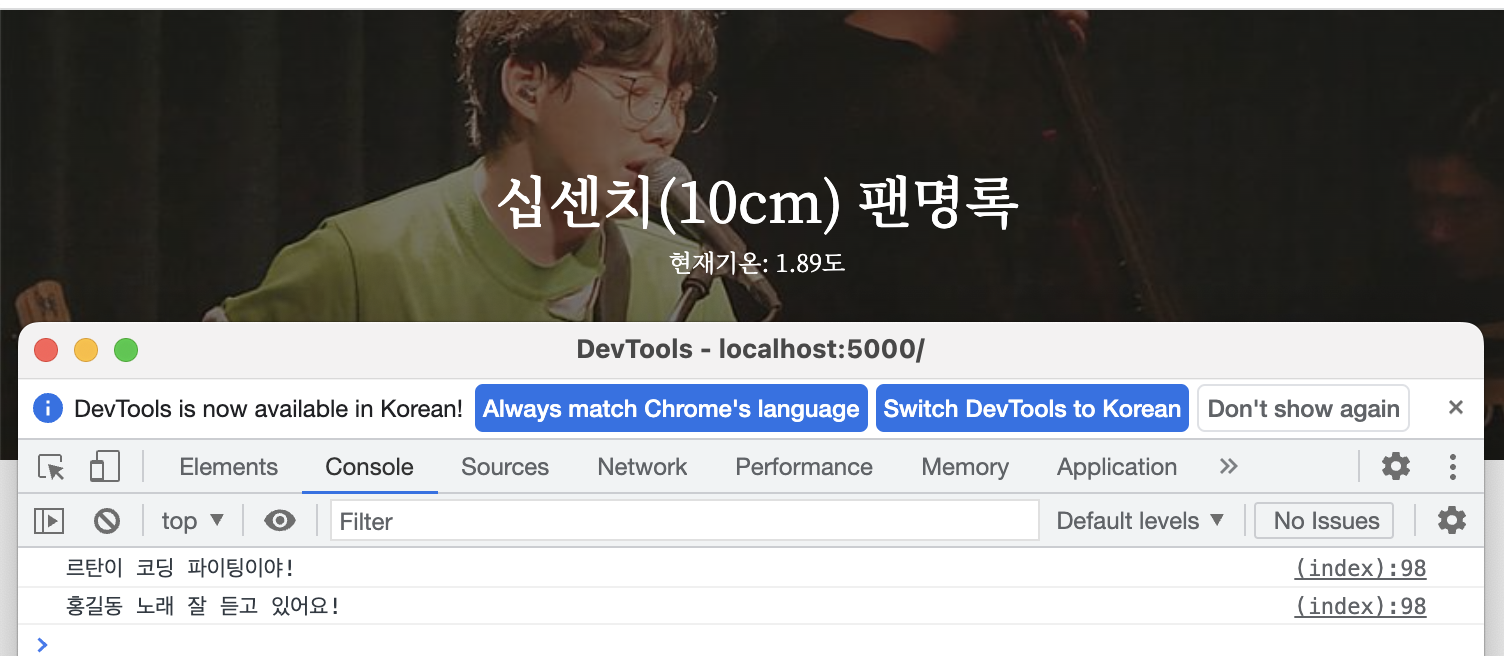Image resolution: width=1504 pixels, height=656 pixels.
Task: Open console settings gear icon
Action: pos(1451,520)
